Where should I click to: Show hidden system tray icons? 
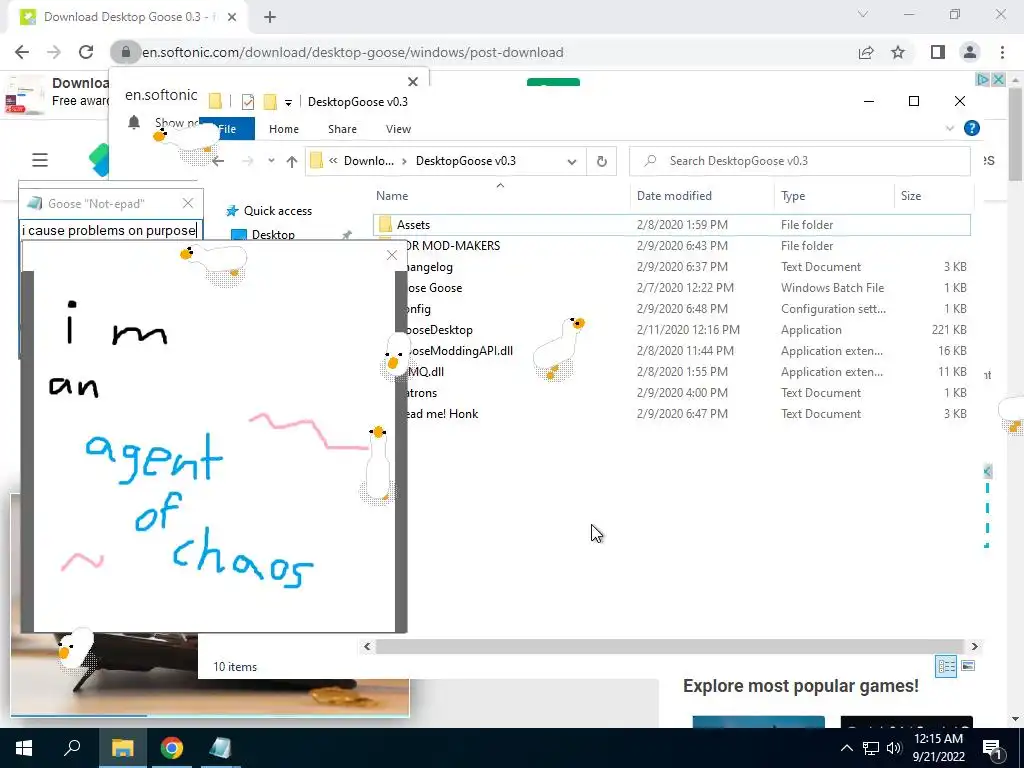pos(846,748)
